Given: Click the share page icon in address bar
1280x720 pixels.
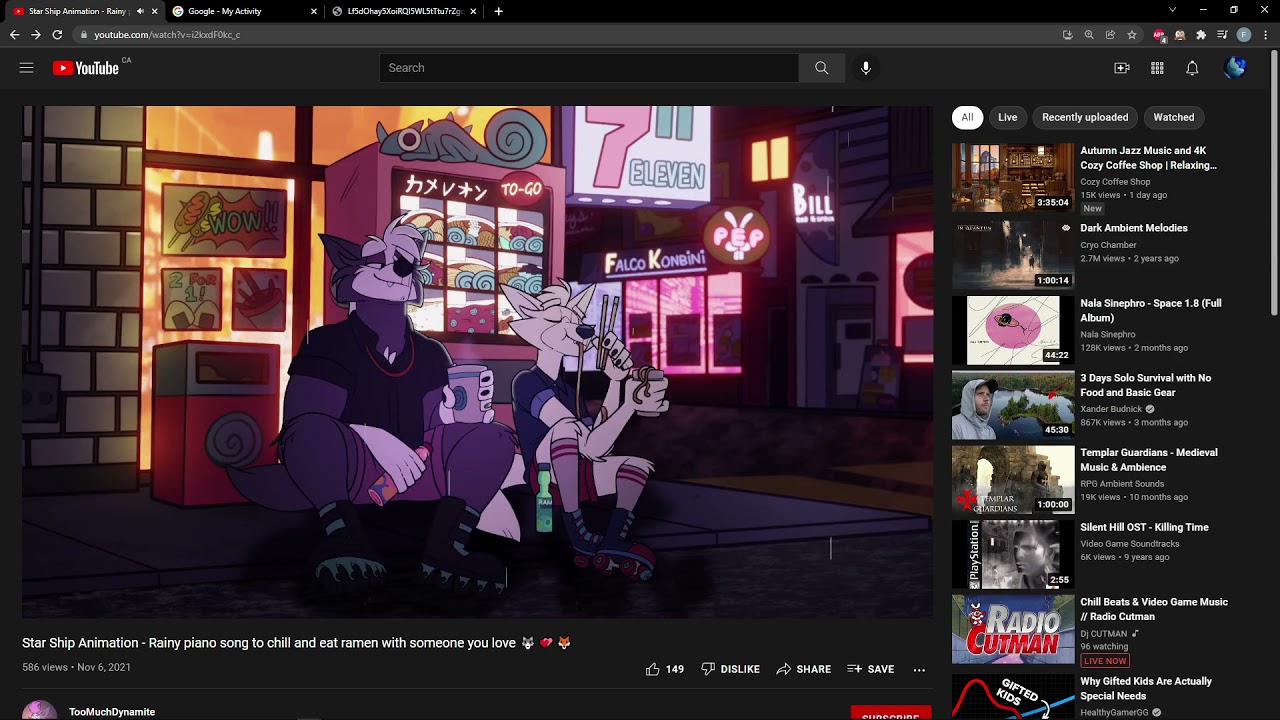Looking at the screenshot, I should coord(1110,34).
